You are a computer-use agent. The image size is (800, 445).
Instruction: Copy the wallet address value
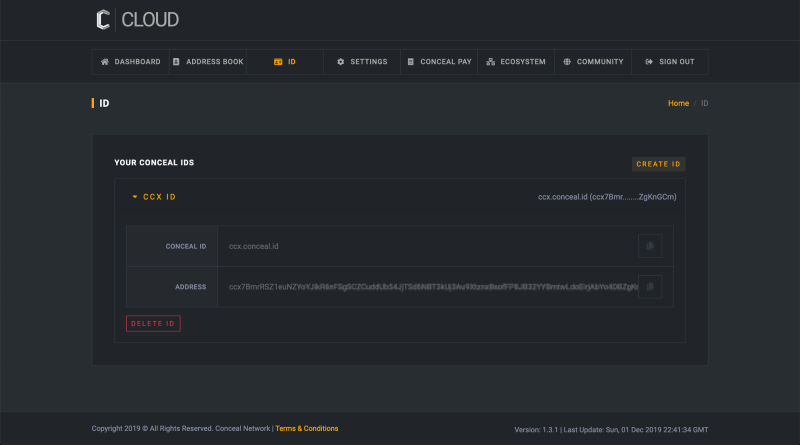[x=650, y=287]
